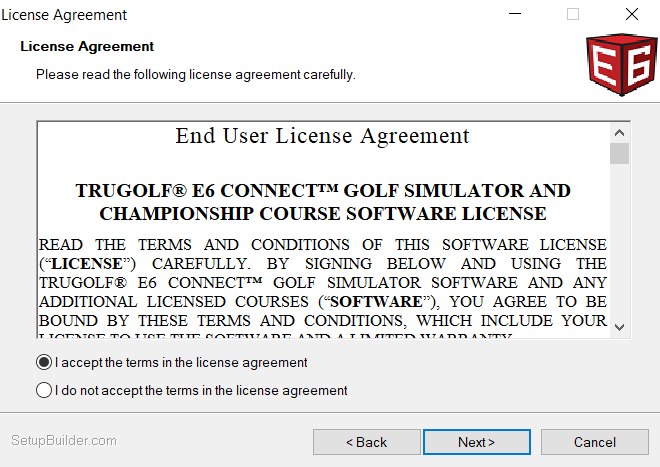This screenshot has width=660, height=467.
Task: Click the disabled maximize window button
Action: (573, 15)
